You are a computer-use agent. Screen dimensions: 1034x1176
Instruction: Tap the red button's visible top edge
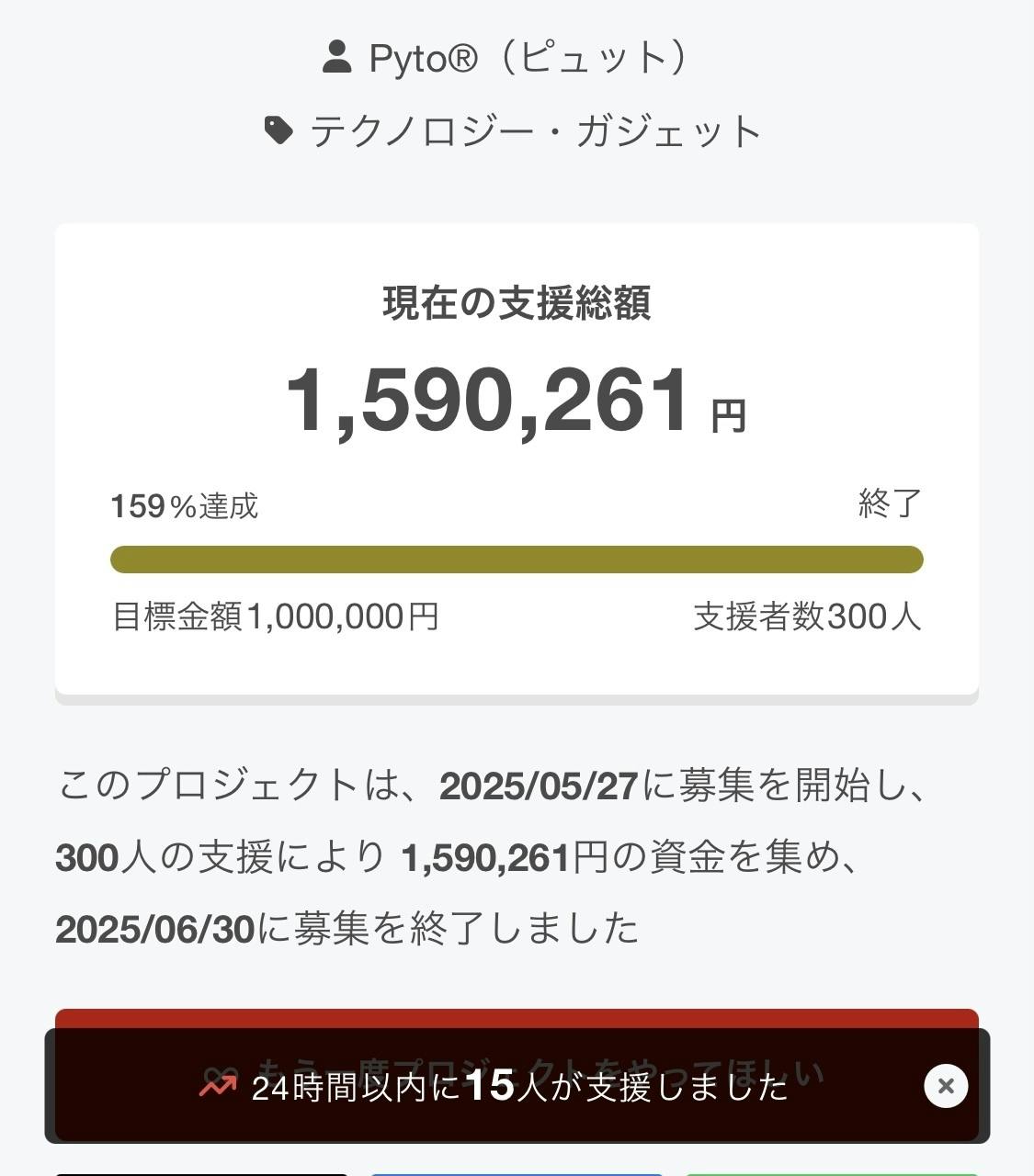[x=517, y=1018]
